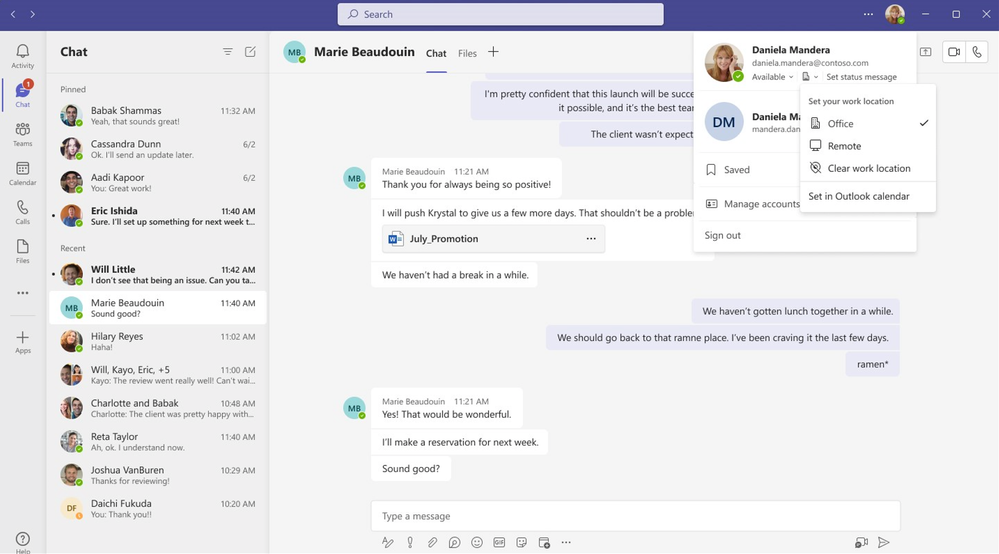The width and height of the screenshot is (999, 554).
Task: Click Set in Outlook calendar
Action: click(859, 196)
